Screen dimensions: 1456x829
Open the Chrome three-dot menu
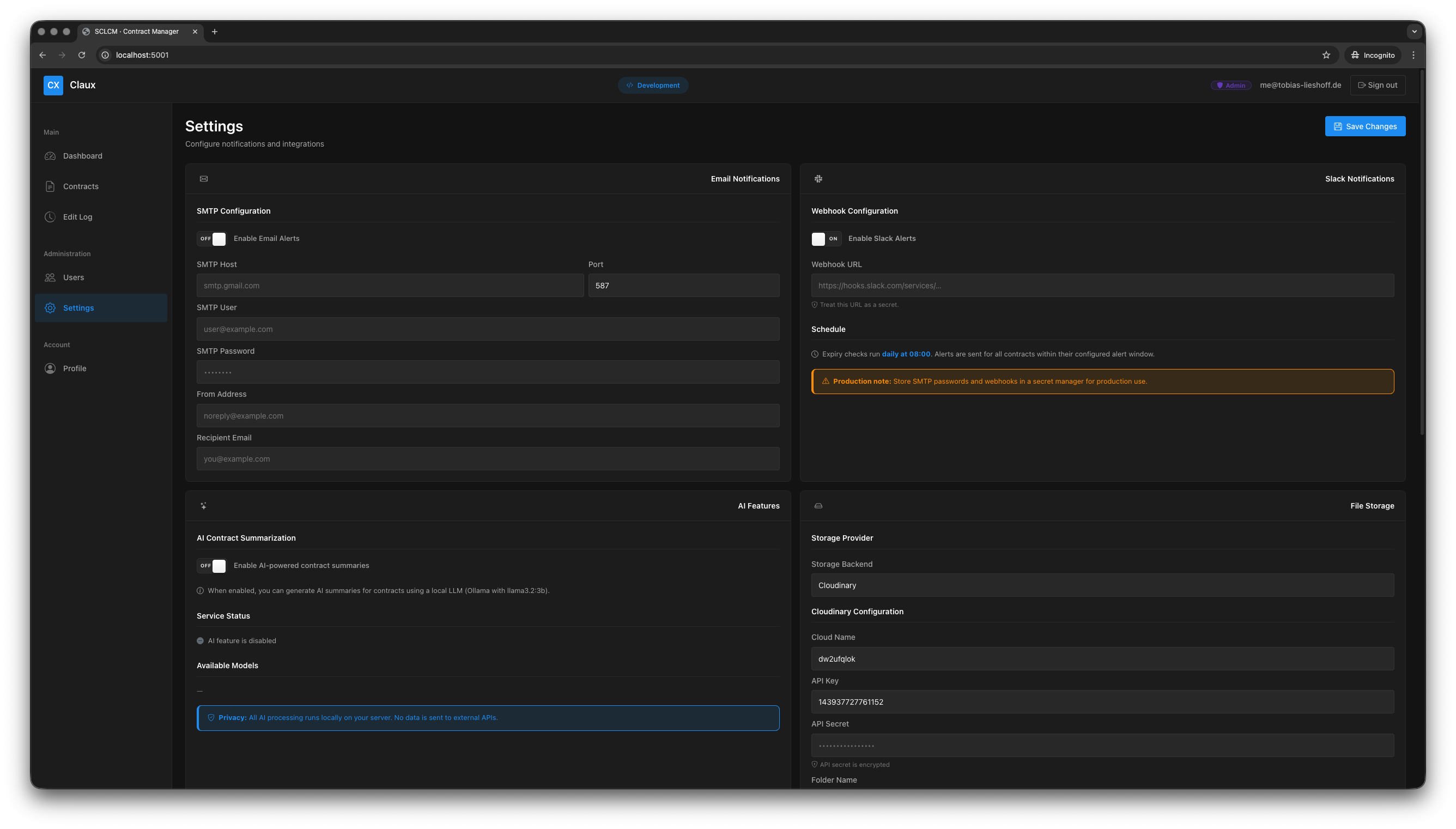click(x=1413, y=55)
